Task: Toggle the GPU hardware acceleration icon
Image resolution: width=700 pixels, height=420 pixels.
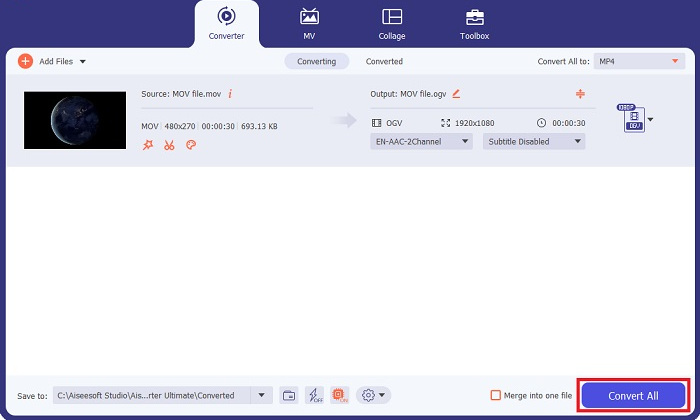Action: click(339, 395)
